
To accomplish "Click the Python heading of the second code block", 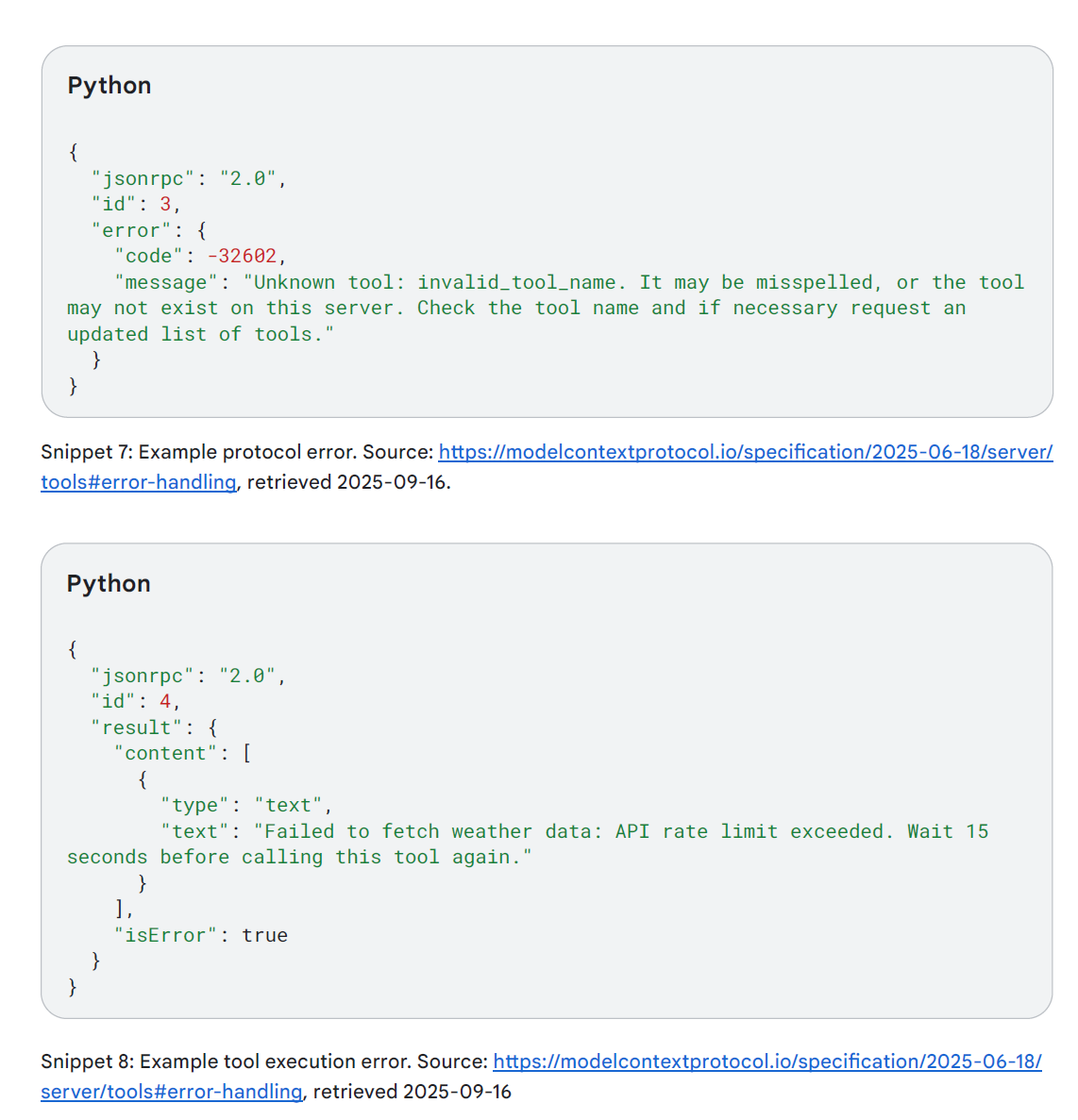I will [109, 584].
